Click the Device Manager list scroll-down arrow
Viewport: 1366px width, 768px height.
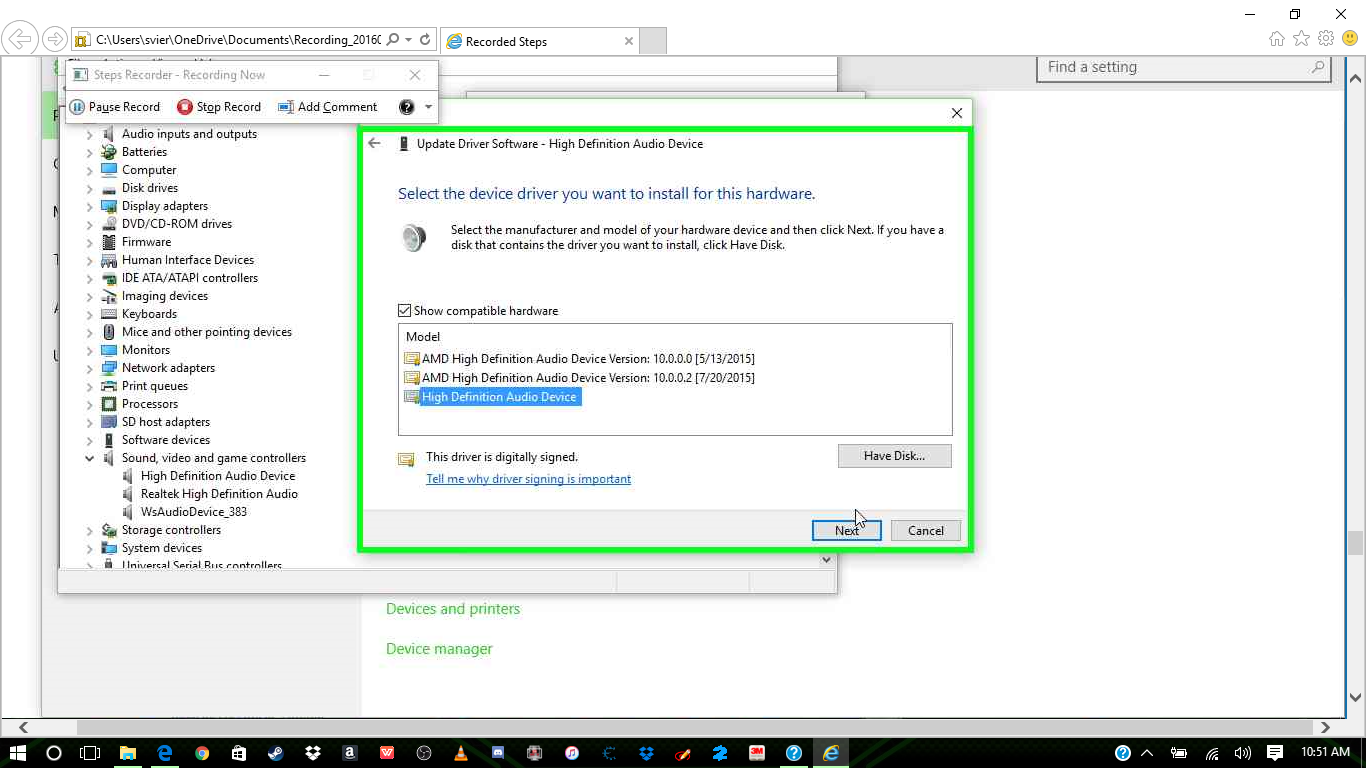826,560
